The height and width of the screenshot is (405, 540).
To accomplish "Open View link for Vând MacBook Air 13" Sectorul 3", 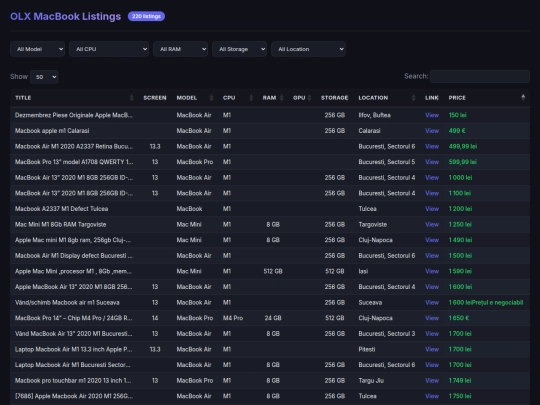I will pos(432,334).
